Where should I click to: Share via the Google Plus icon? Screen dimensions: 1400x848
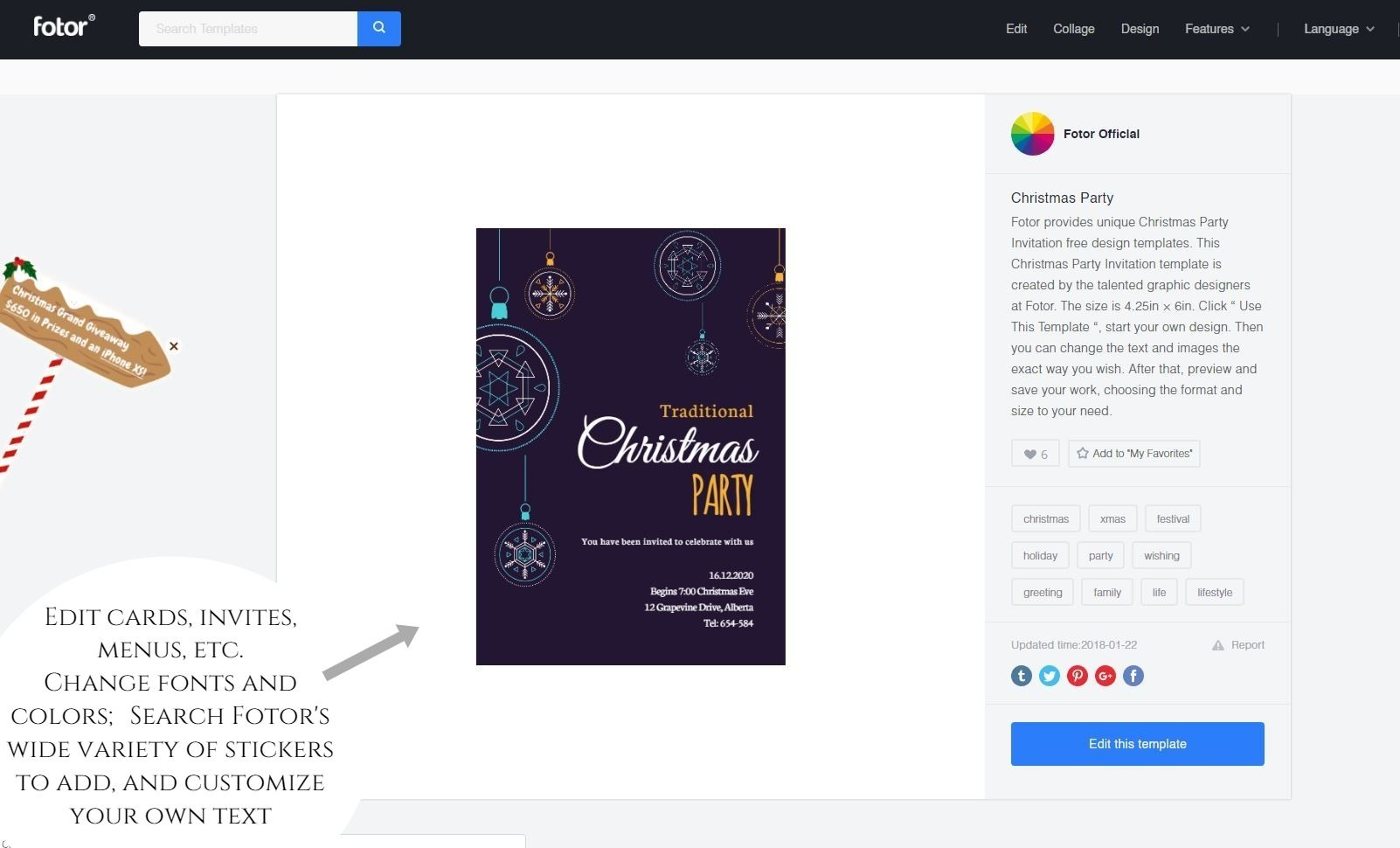(1105, 676)
